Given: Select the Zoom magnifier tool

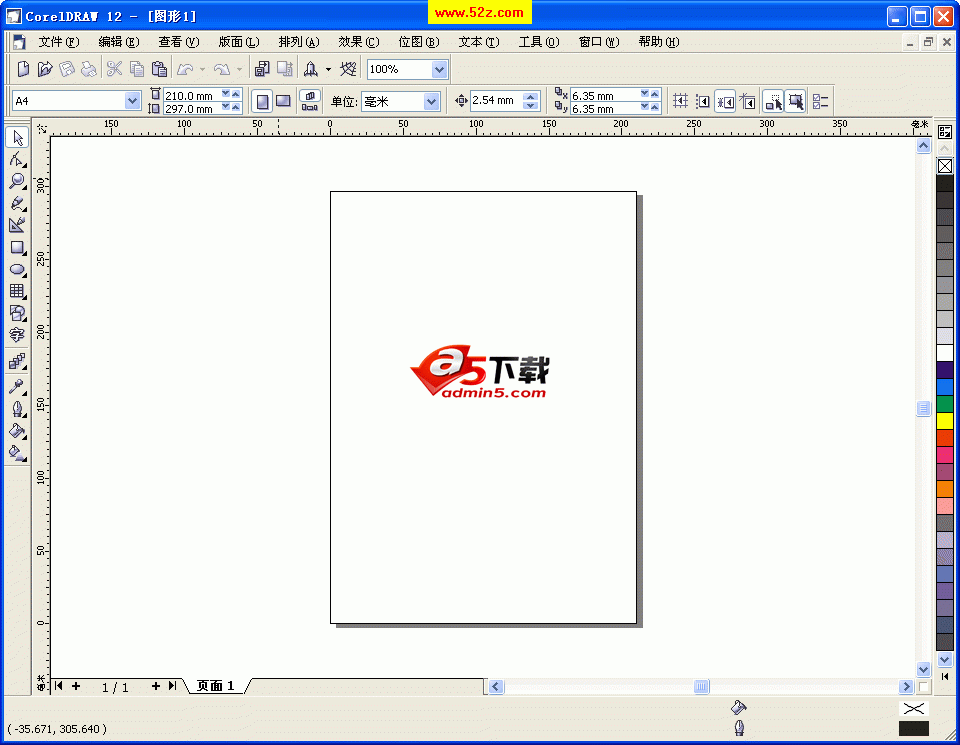Looking at the screenshot, I should click(17, 182).
